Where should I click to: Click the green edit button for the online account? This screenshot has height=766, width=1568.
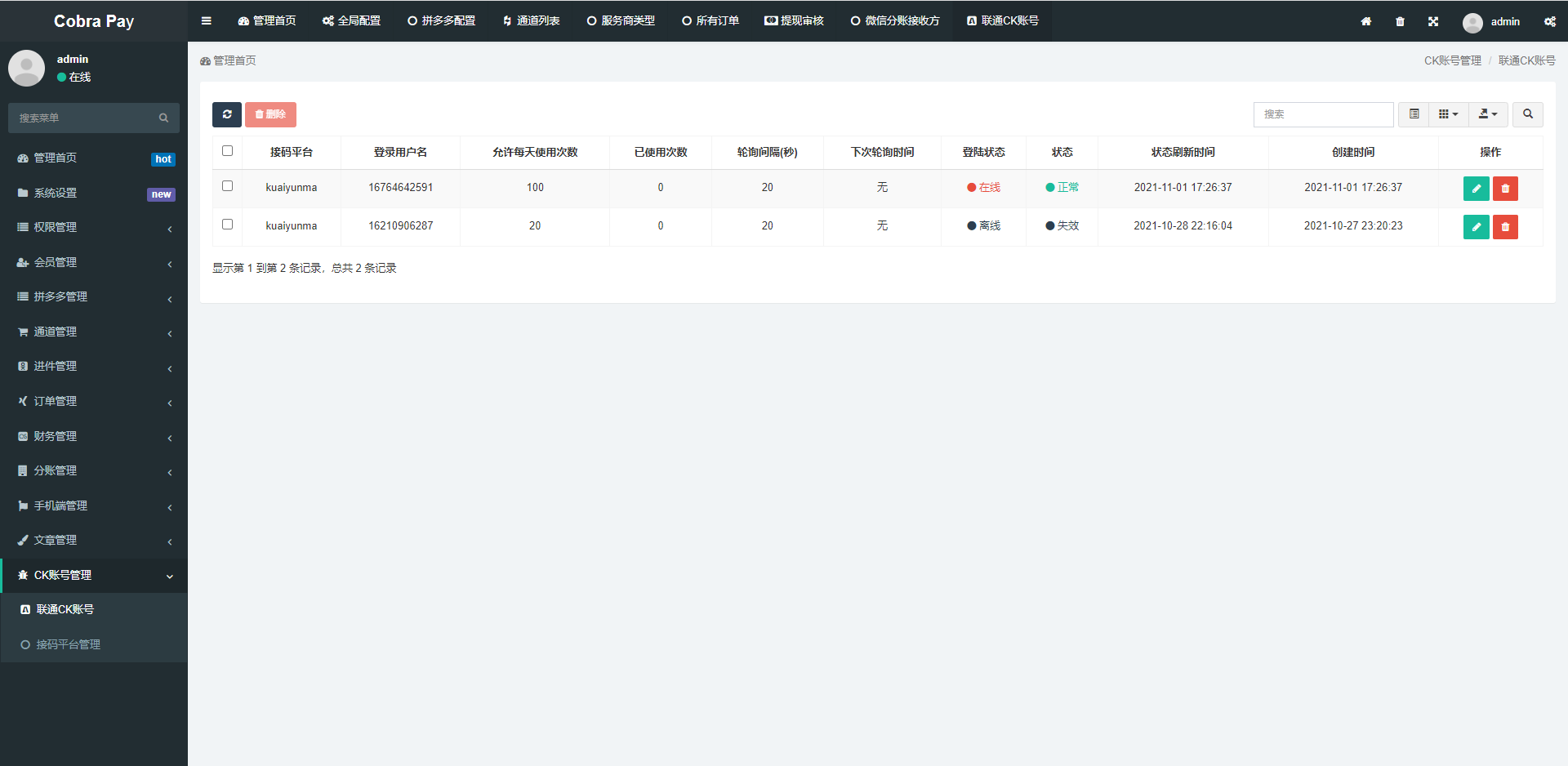1476,188
